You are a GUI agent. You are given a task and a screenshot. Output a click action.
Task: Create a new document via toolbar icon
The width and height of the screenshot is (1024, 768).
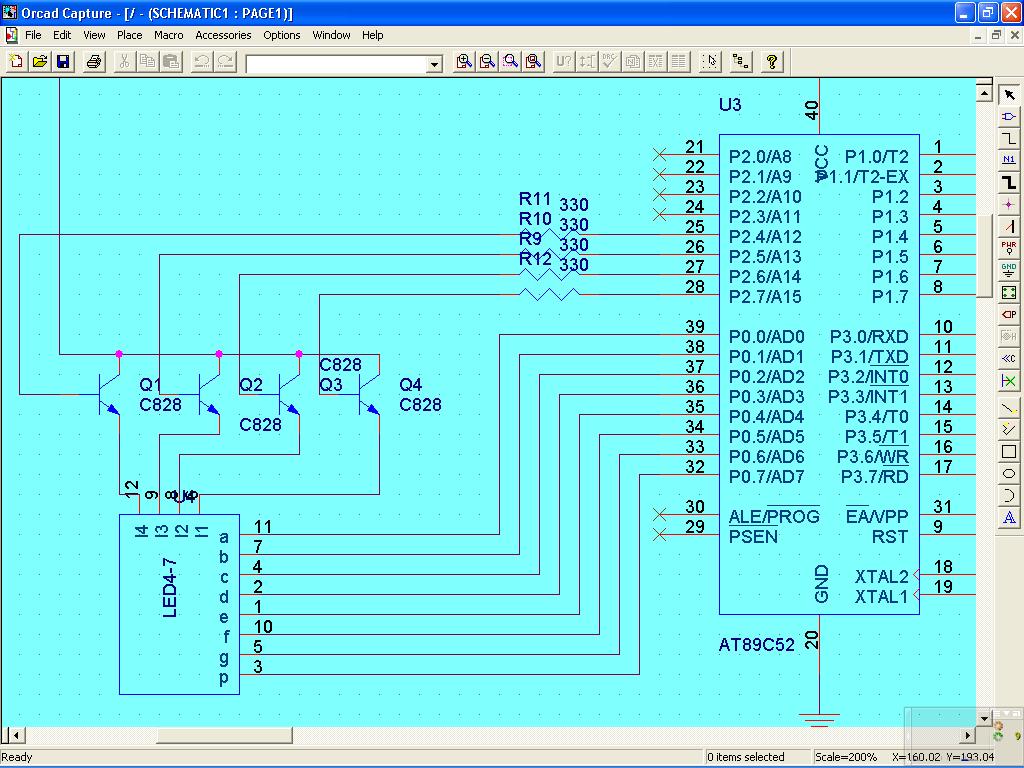click(16, 61)
